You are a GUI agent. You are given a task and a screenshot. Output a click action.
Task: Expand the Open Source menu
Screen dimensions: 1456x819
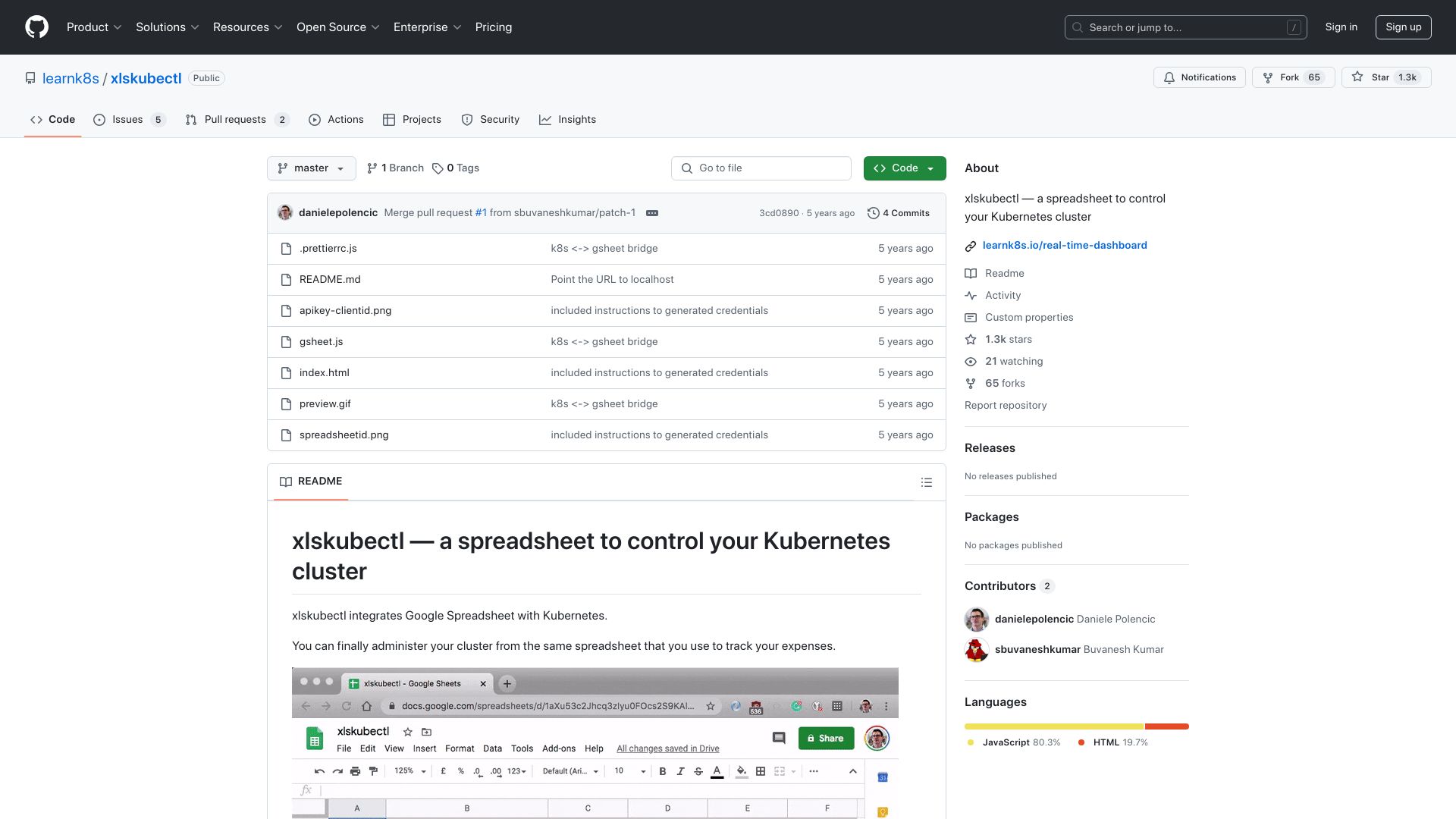pyautogui.click(x=337, y=27)
